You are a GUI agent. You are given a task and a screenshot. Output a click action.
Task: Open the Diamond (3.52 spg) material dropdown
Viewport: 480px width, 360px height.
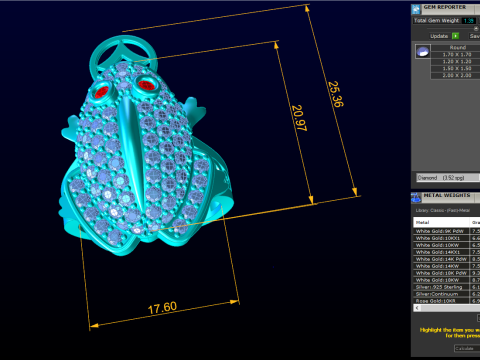[448, 178]
